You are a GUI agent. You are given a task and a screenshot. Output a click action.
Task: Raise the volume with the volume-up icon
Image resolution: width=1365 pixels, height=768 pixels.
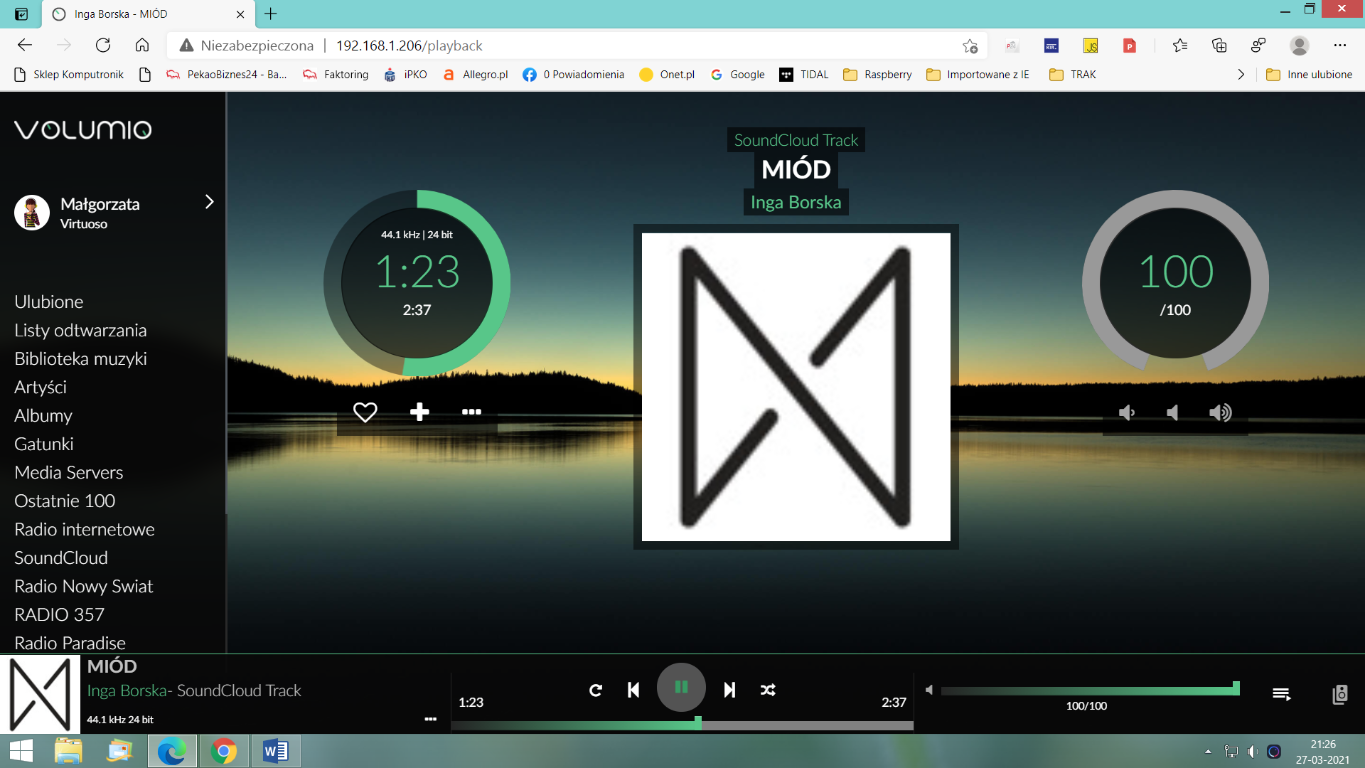1220,413
